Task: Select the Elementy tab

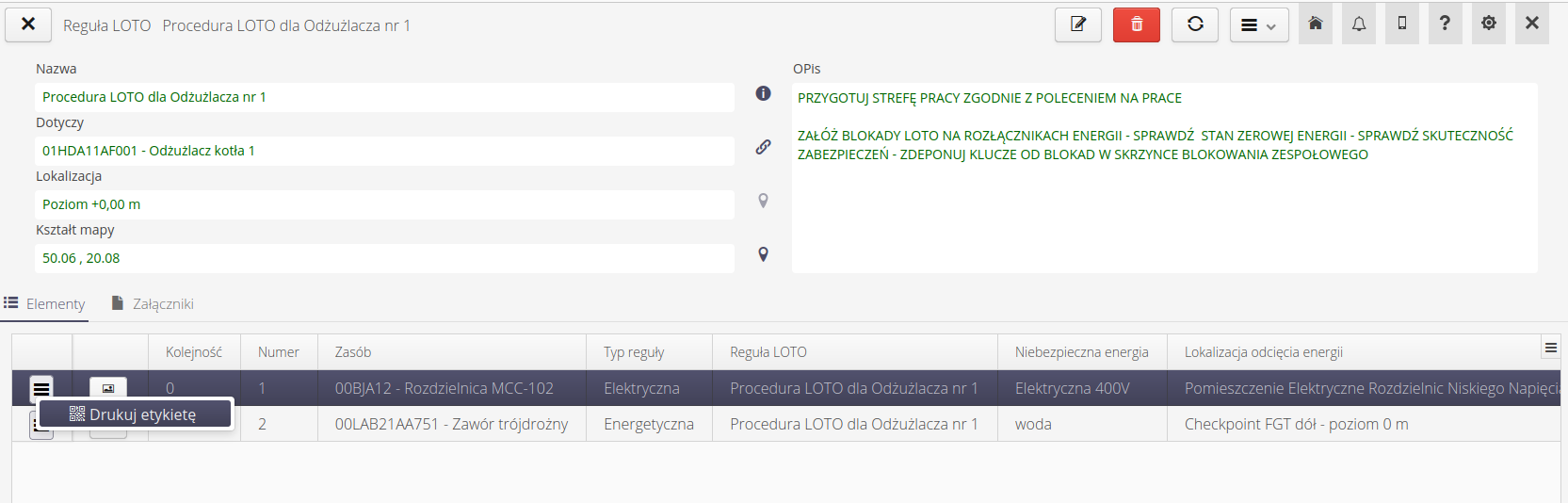Action: tap(45, 303)
